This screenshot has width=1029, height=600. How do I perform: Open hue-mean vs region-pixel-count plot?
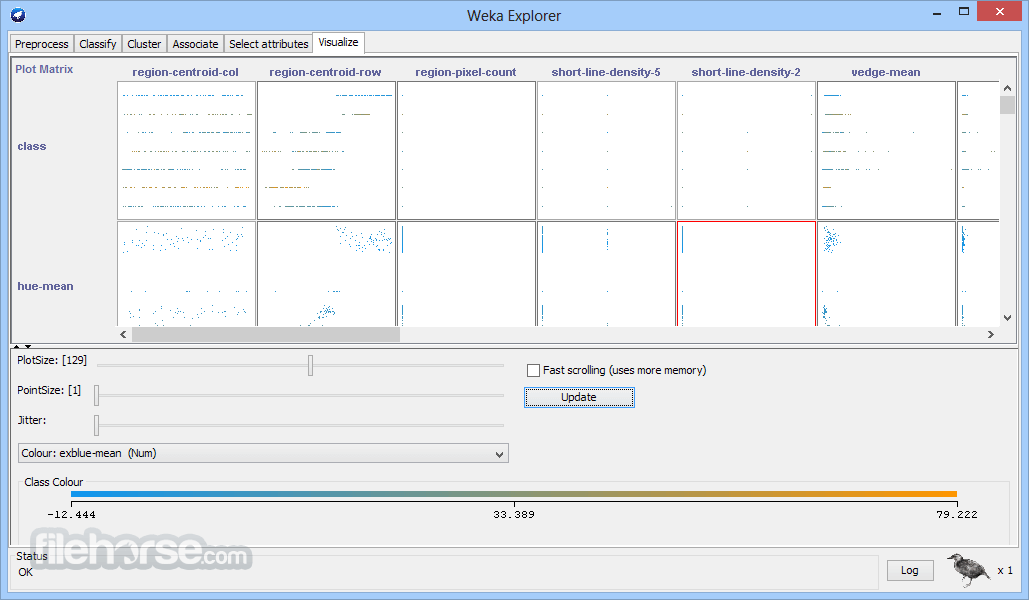(x=466, y=274)
